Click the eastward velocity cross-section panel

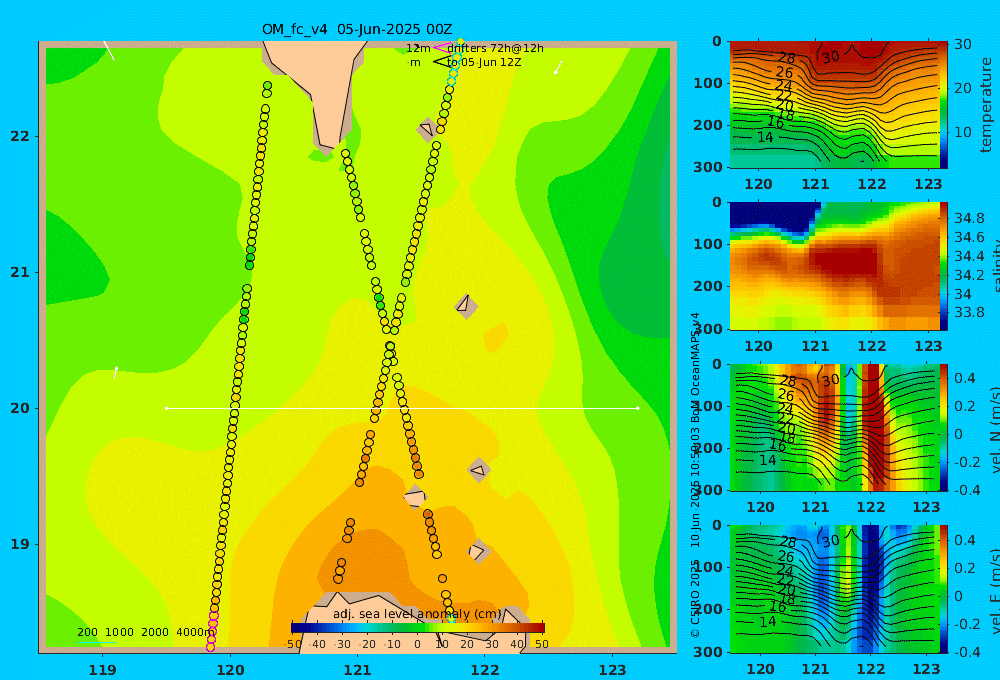tap(834, 589)
